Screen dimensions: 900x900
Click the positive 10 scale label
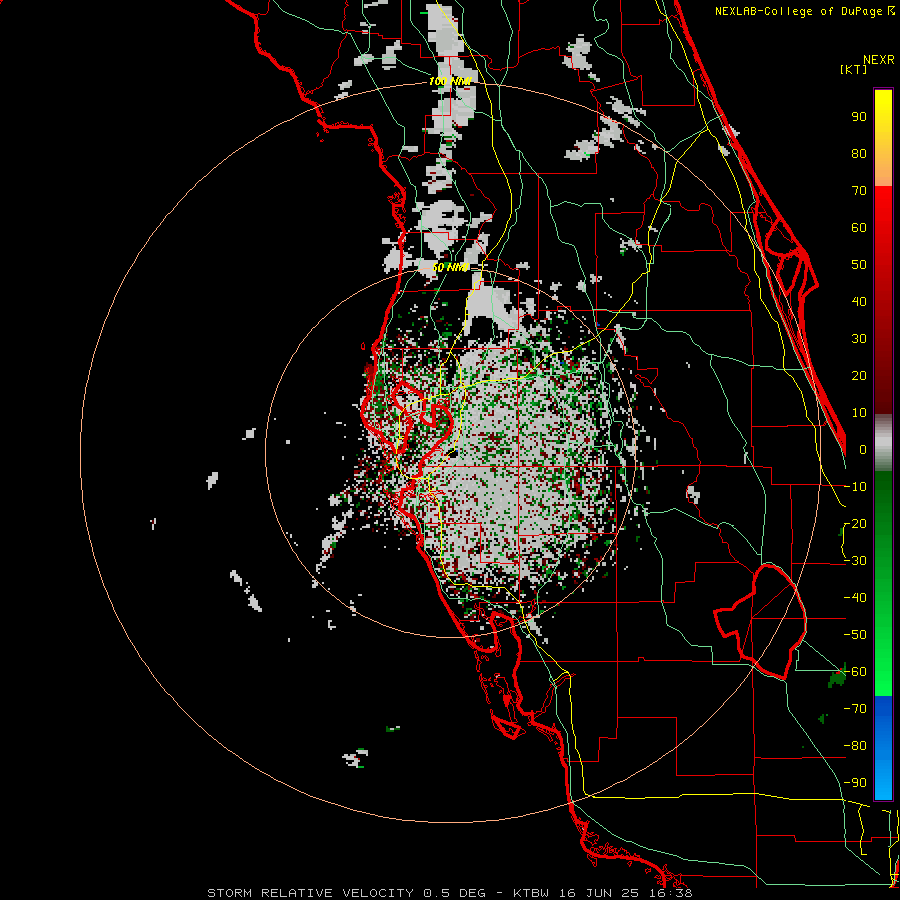pos(859,413)
